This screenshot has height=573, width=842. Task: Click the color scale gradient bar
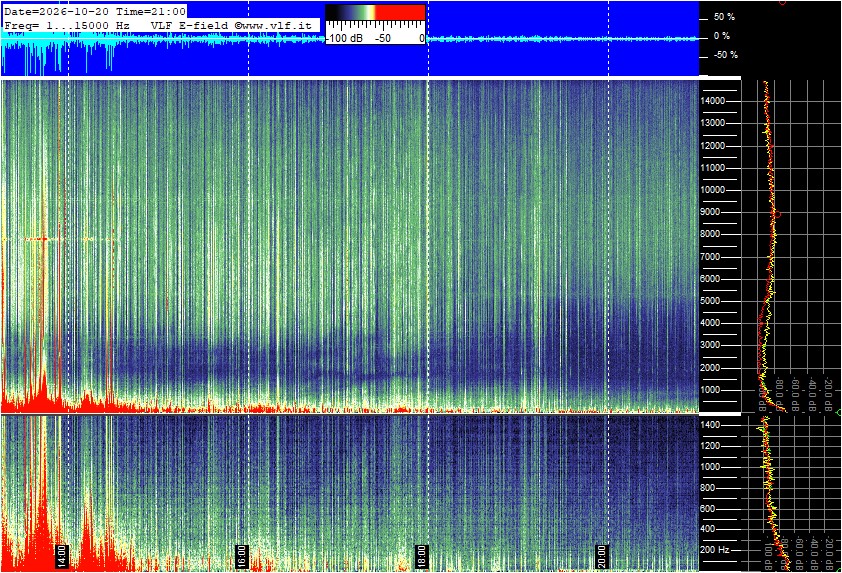[x=375, y=12]
